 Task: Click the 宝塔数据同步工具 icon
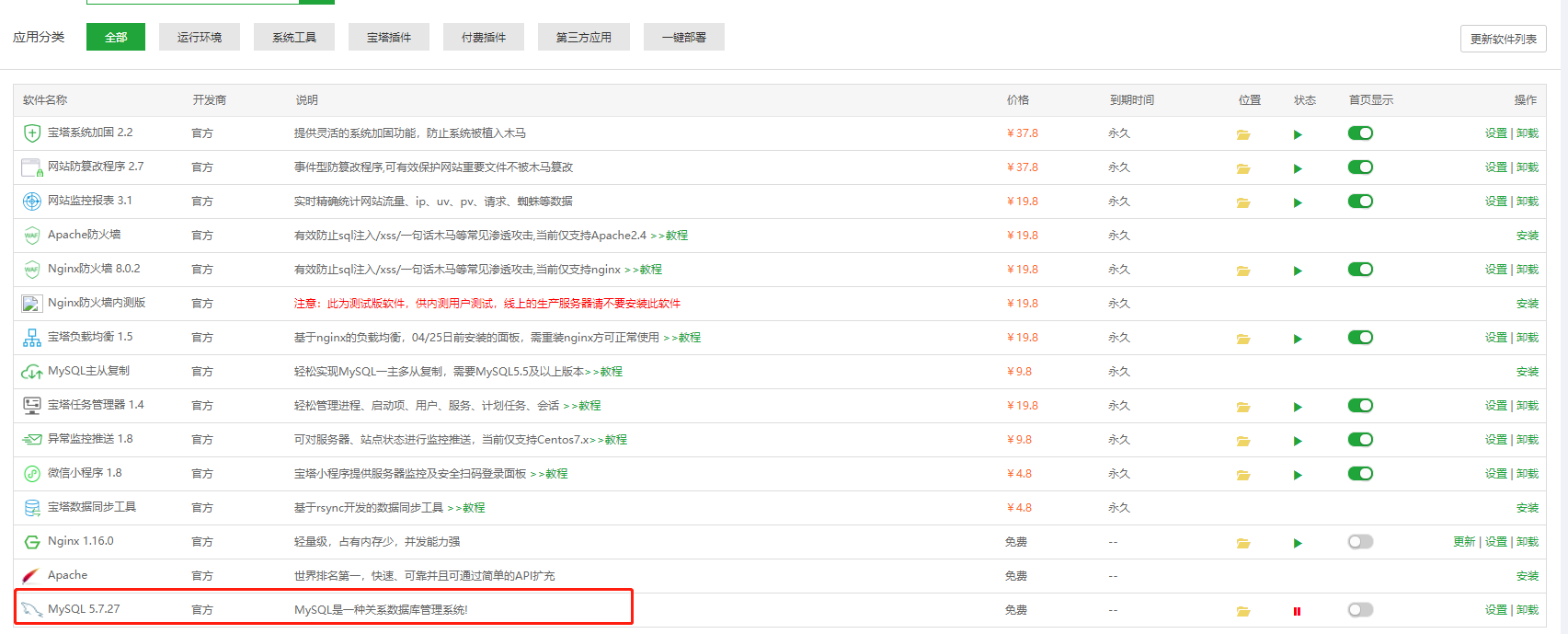32,507
